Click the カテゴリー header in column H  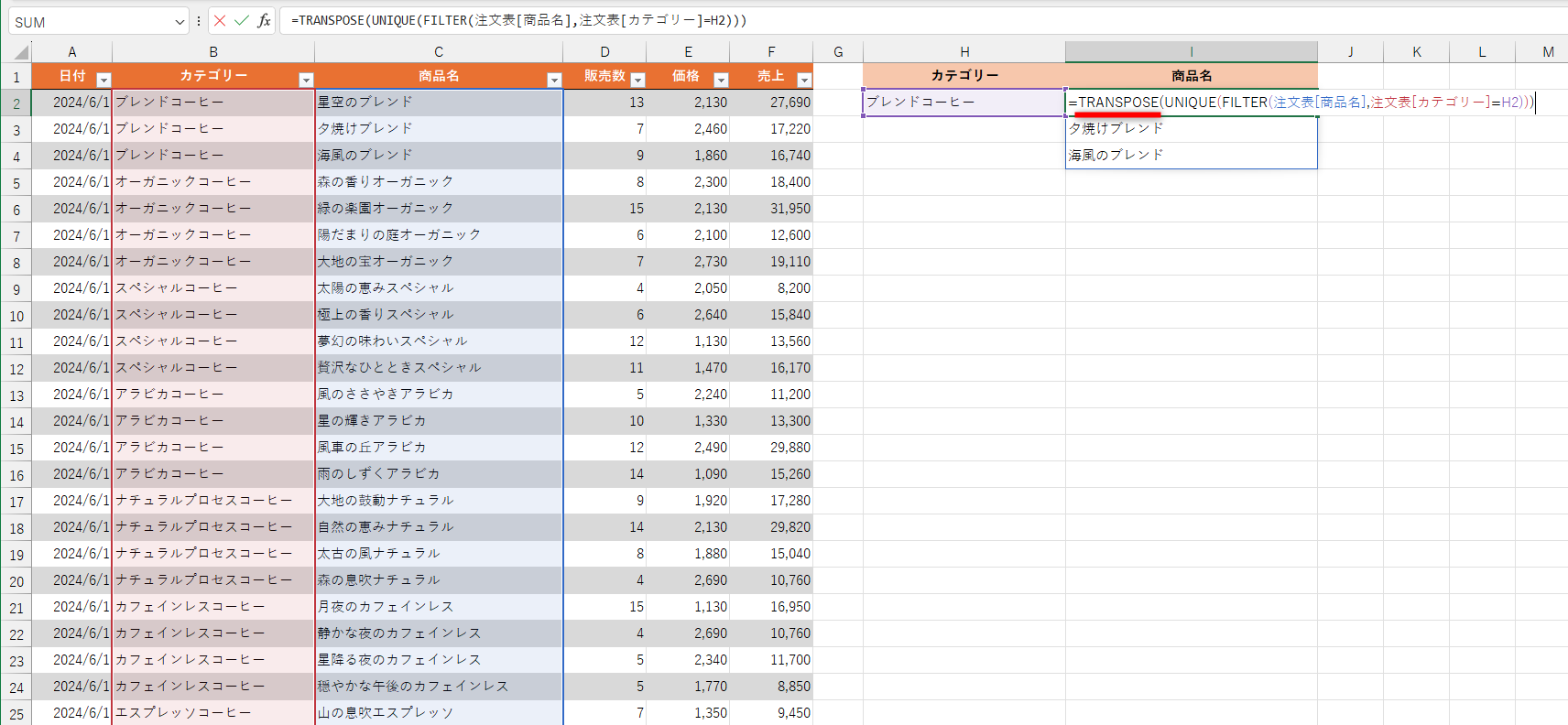tap(964, 76)
